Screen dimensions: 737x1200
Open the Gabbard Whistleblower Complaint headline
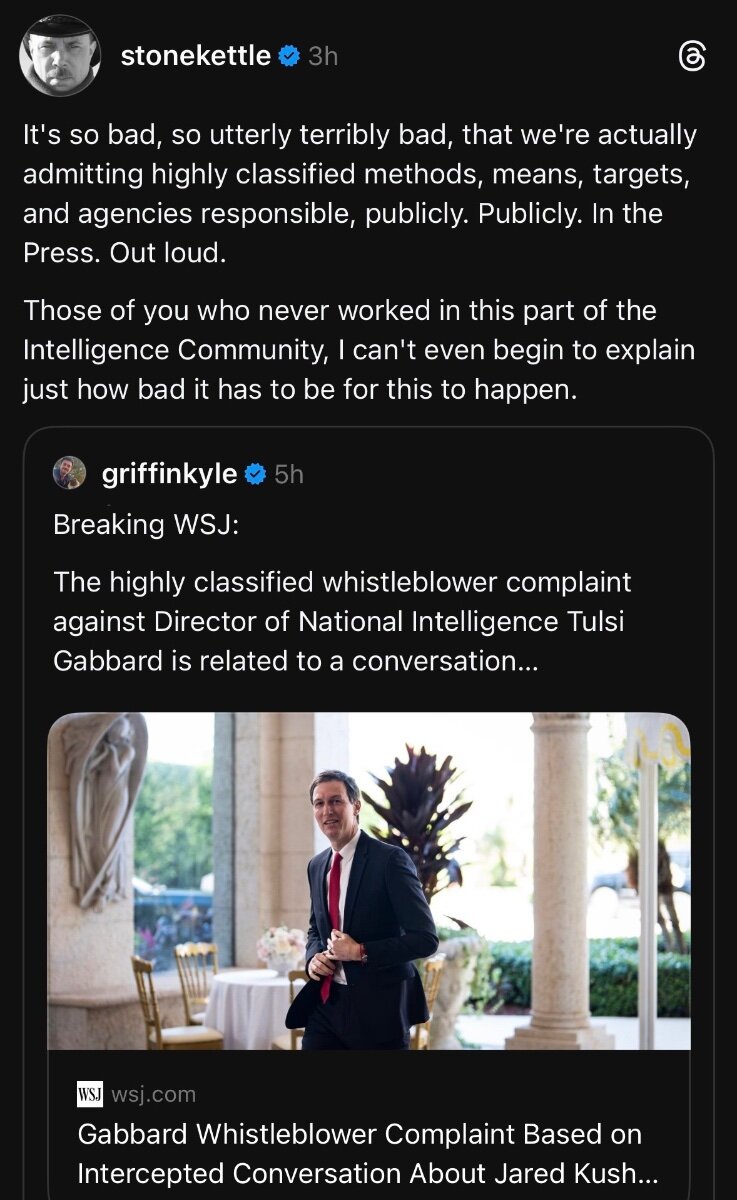(x=368, y=1152)
